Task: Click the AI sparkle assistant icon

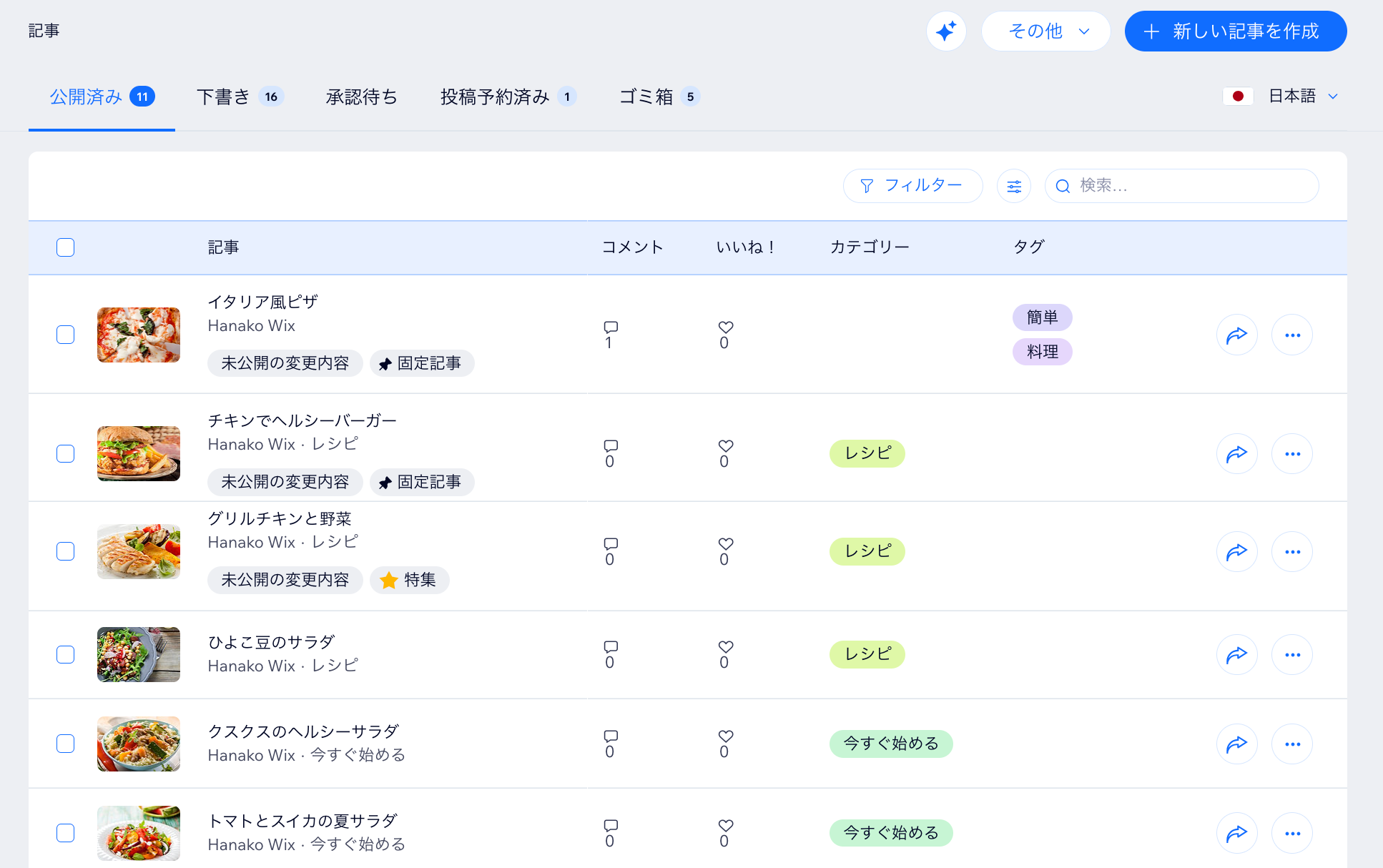Action: click(946, 31)
